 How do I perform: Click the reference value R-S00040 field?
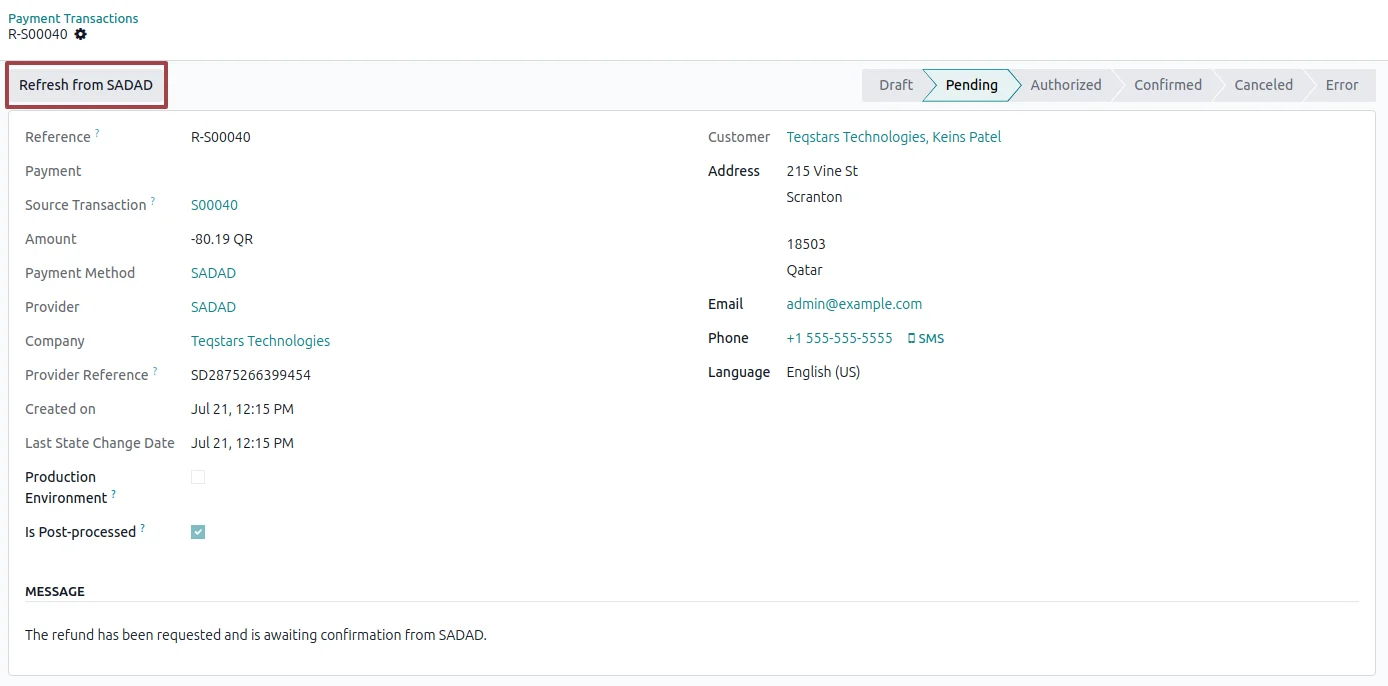click(x=221, y=137)
